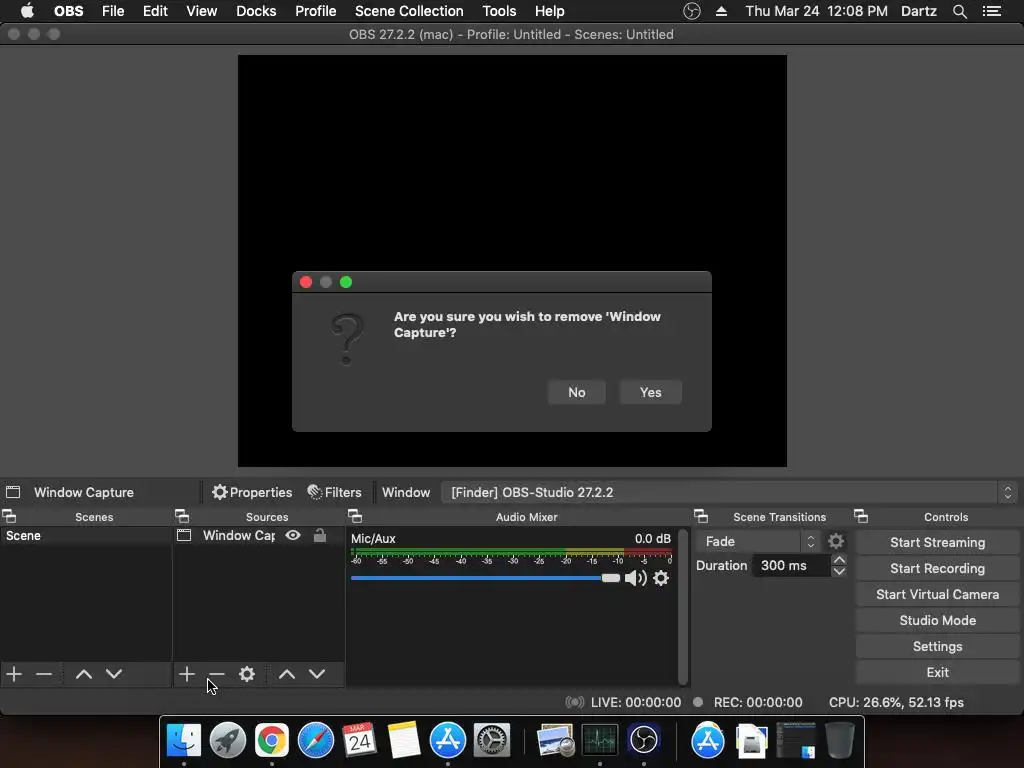Expand the Window selection dropdown
The image size is (1024, 768).
pos(729,492)
